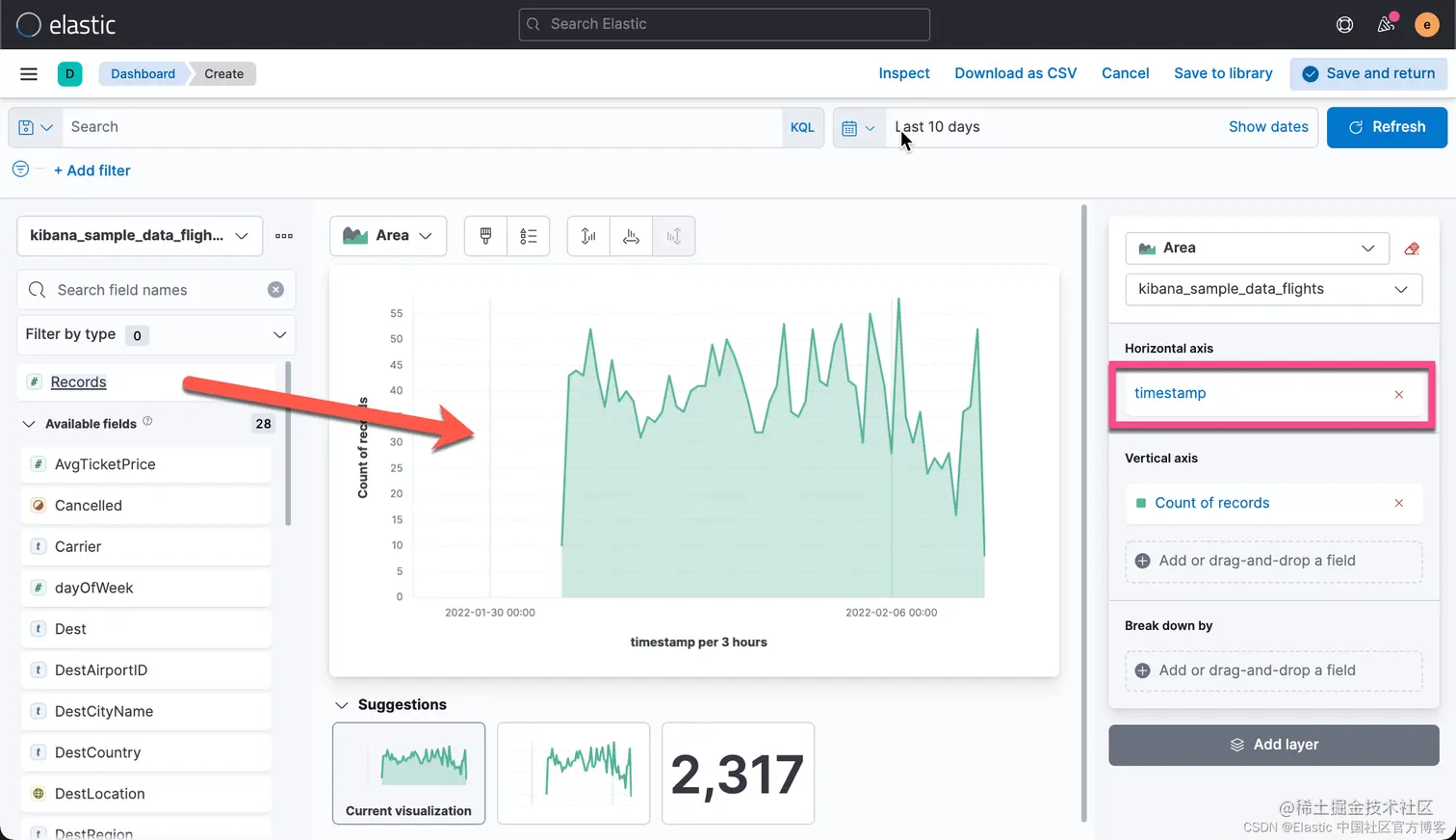Image resolution: width=1456 pixels, height=840 pixels.
Task: Open the calendar quick date menu
Action: (x=858, y=127)
